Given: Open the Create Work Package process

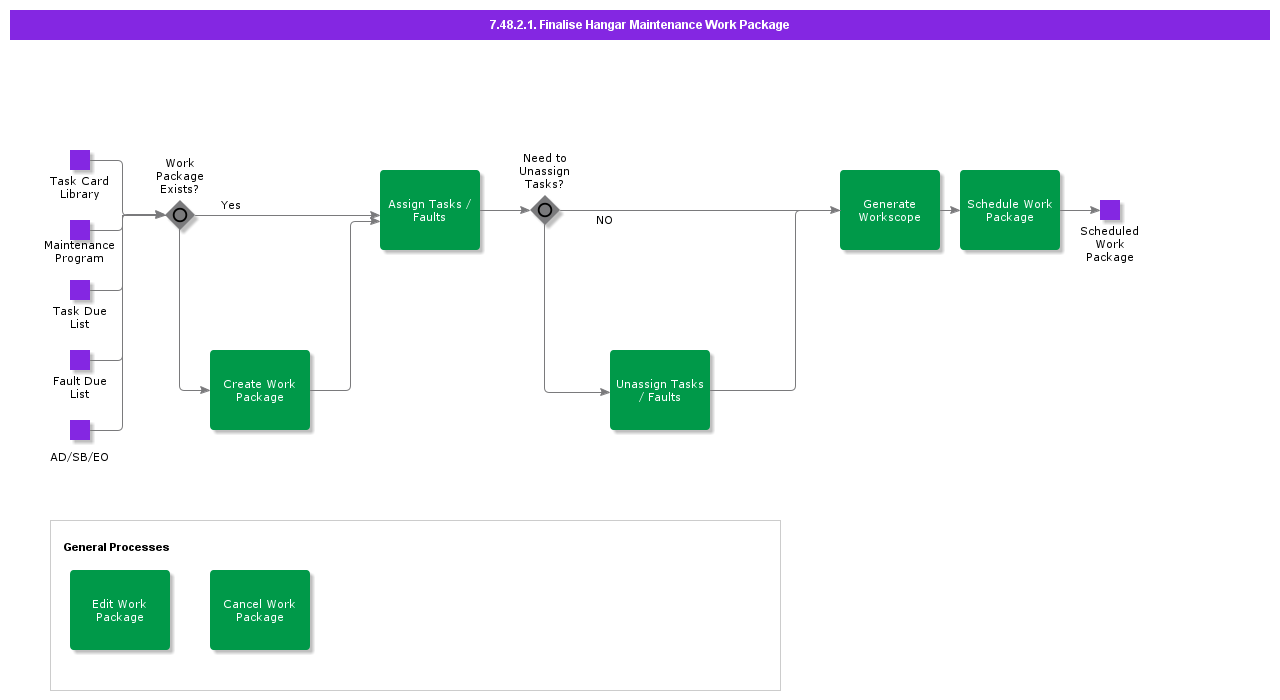Looking at the screenshot, I should point(260,390).
